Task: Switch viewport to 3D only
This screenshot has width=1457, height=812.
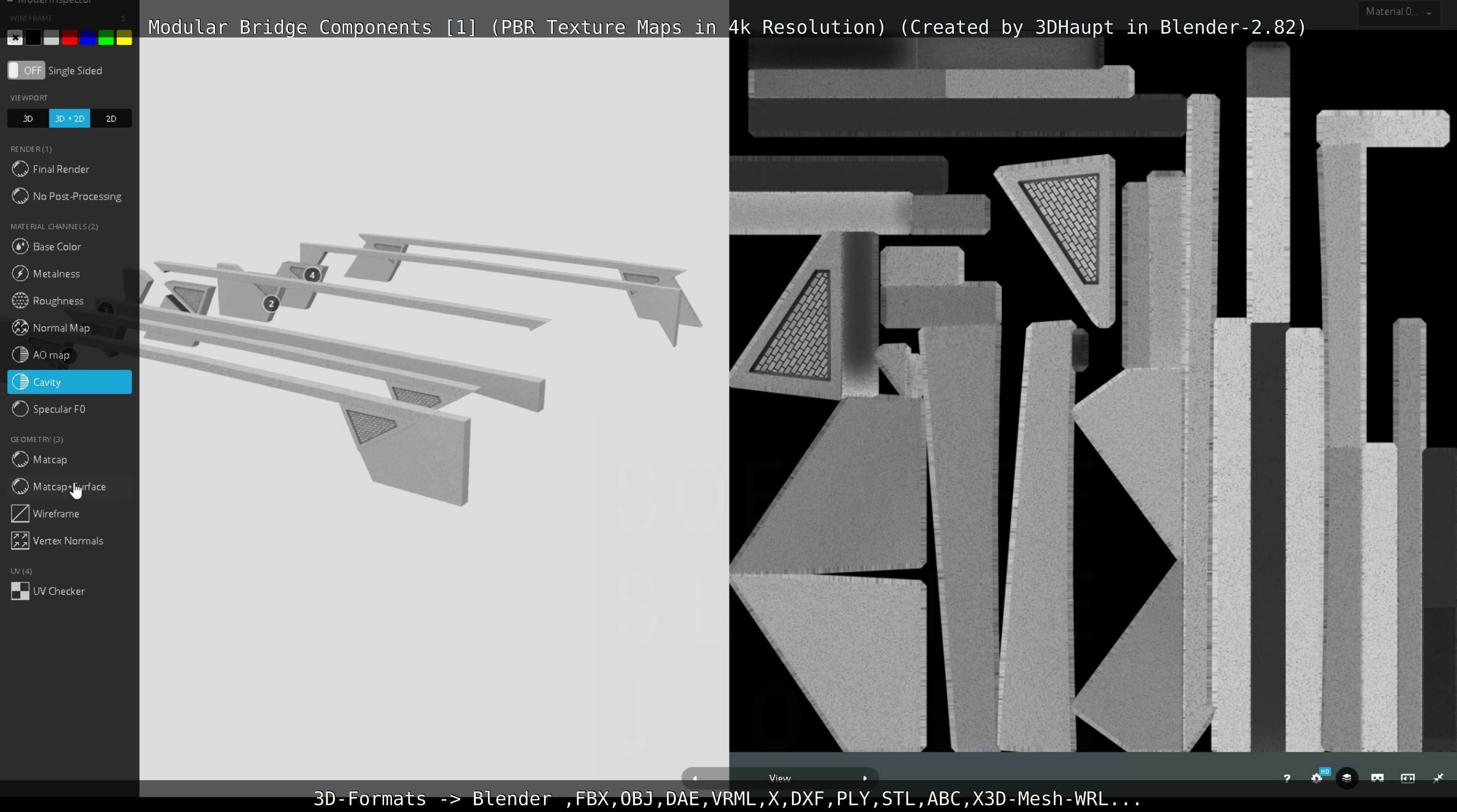Action: 28,119
